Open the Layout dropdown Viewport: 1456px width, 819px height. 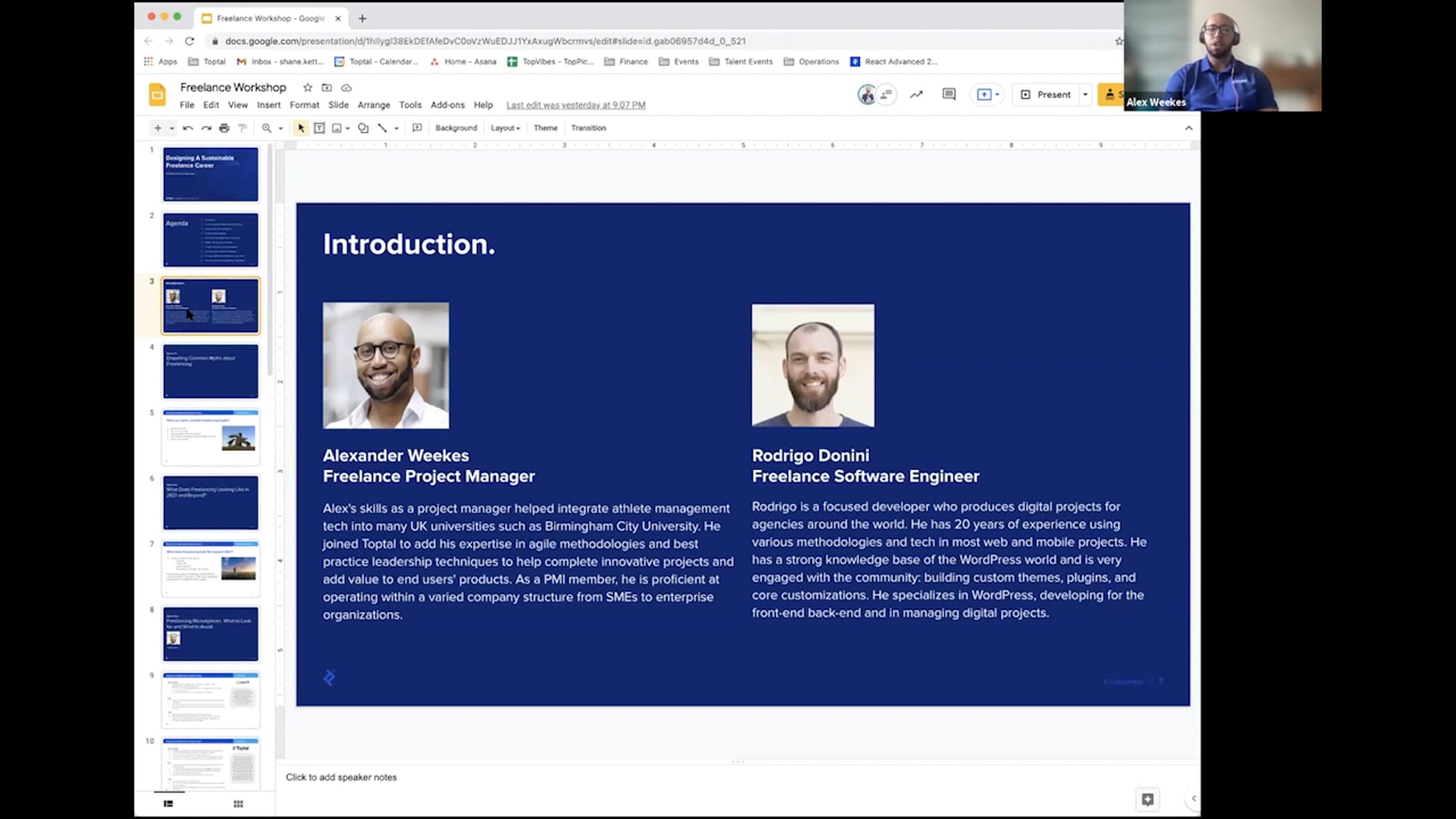pyautogui.click(x=505, y=128)
